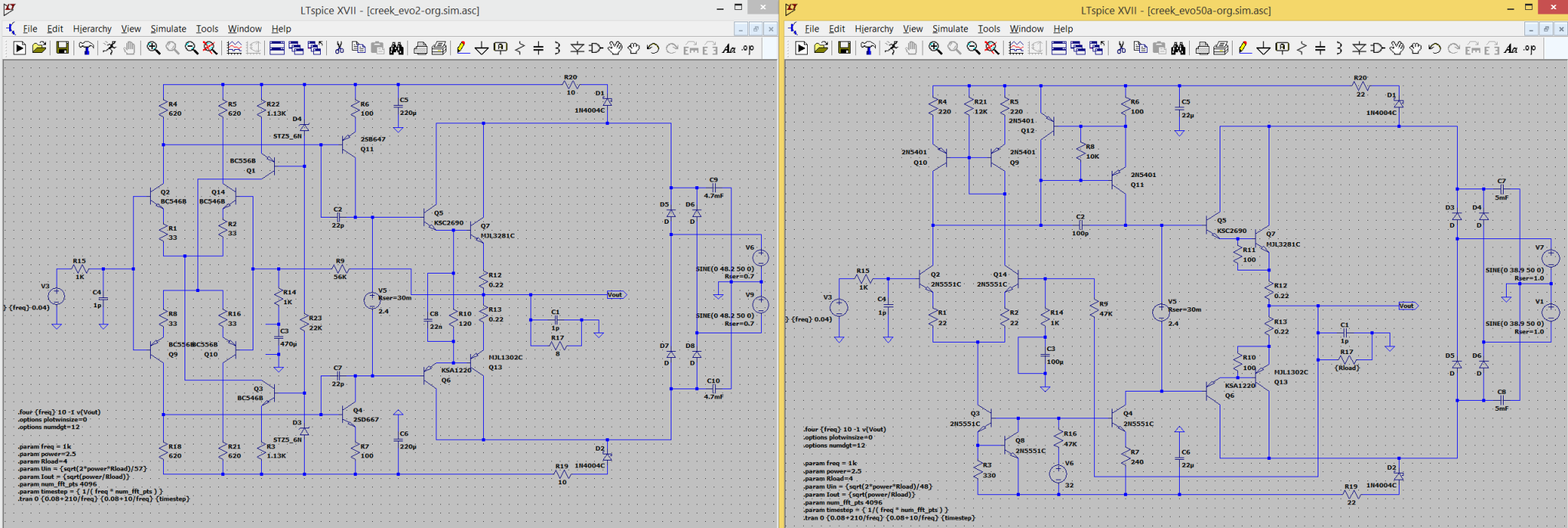The width and height of the screenshot is (1568, 528).
Task: Click Vout label in creek_evo50a-org schematic
Action: [1406, 306]
